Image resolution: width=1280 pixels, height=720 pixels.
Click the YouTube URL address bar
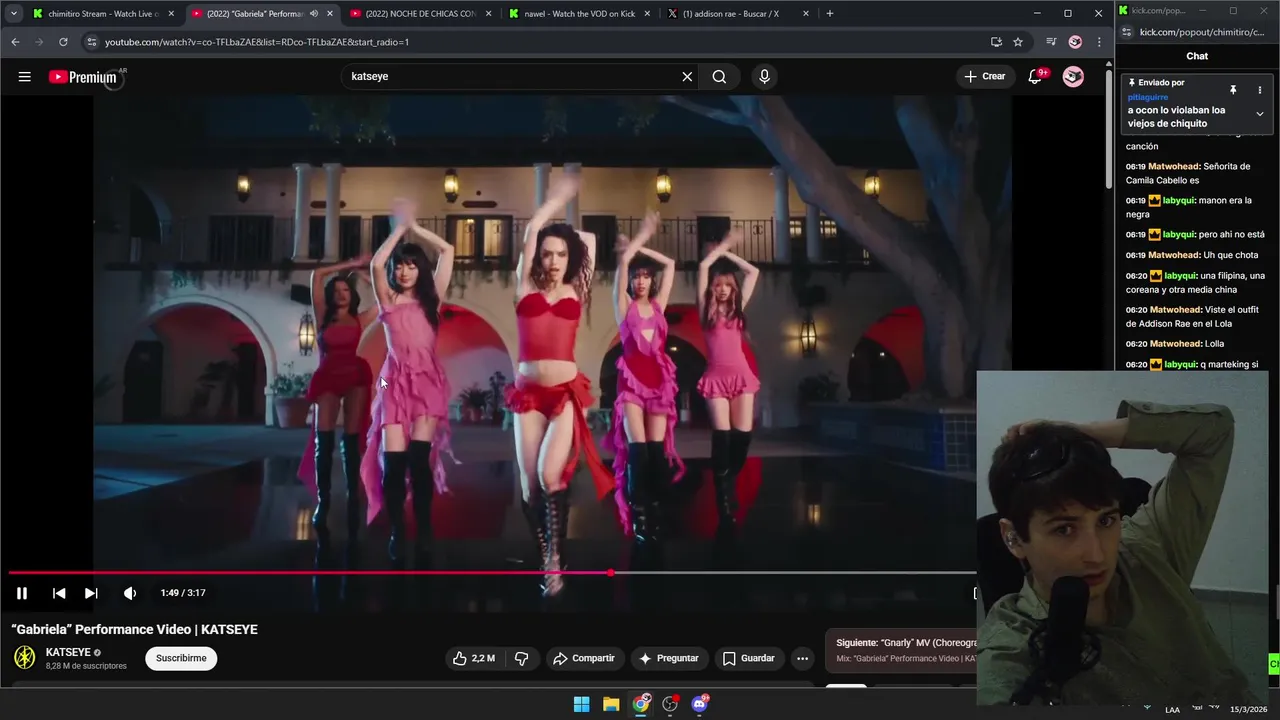pos(540,42)
